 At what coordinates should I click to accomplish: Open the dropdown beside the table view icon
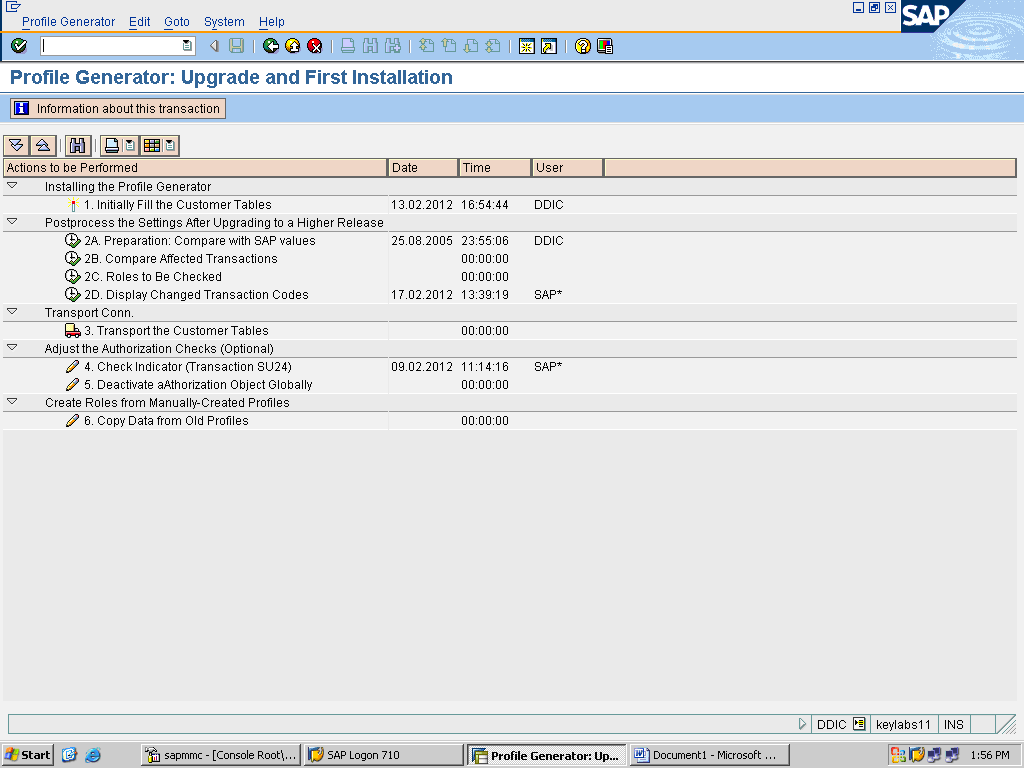(169, 145)
